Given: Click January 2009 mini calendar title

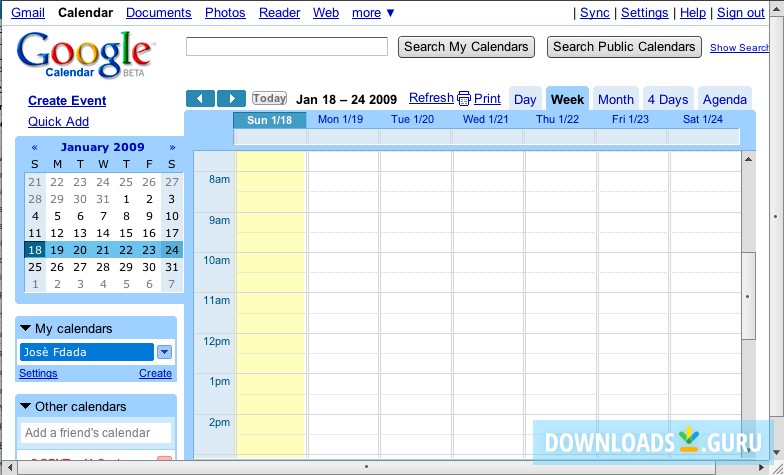Looking at the screenshot, I should (102, 147).
